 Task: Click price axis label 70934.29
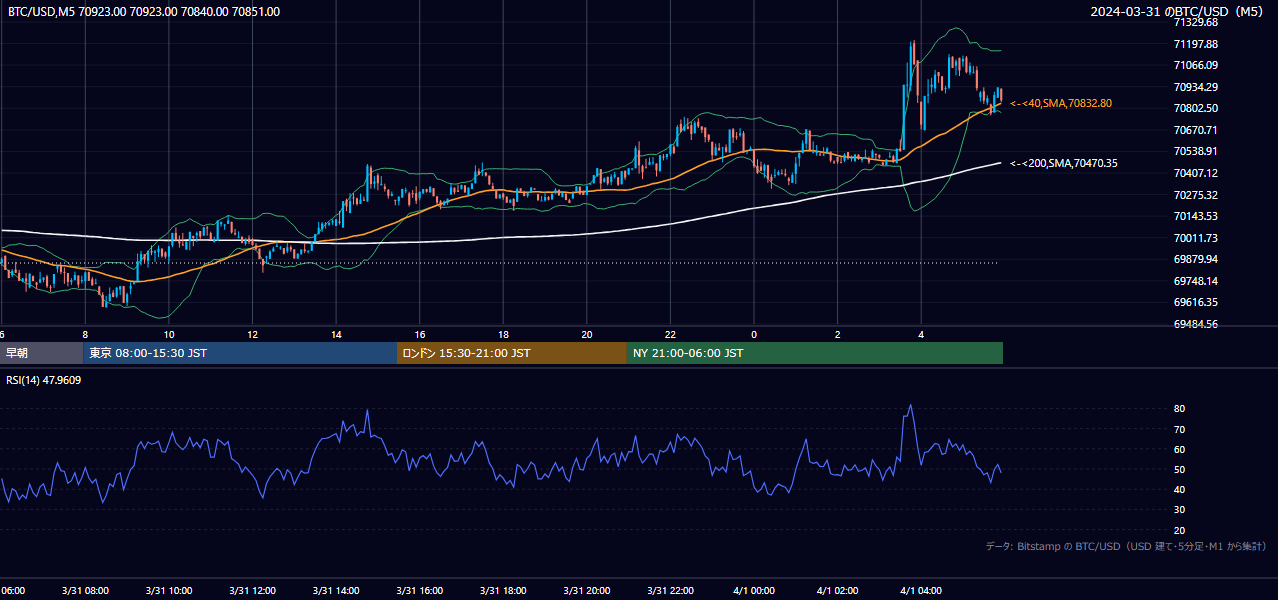tap(1196, 87)
